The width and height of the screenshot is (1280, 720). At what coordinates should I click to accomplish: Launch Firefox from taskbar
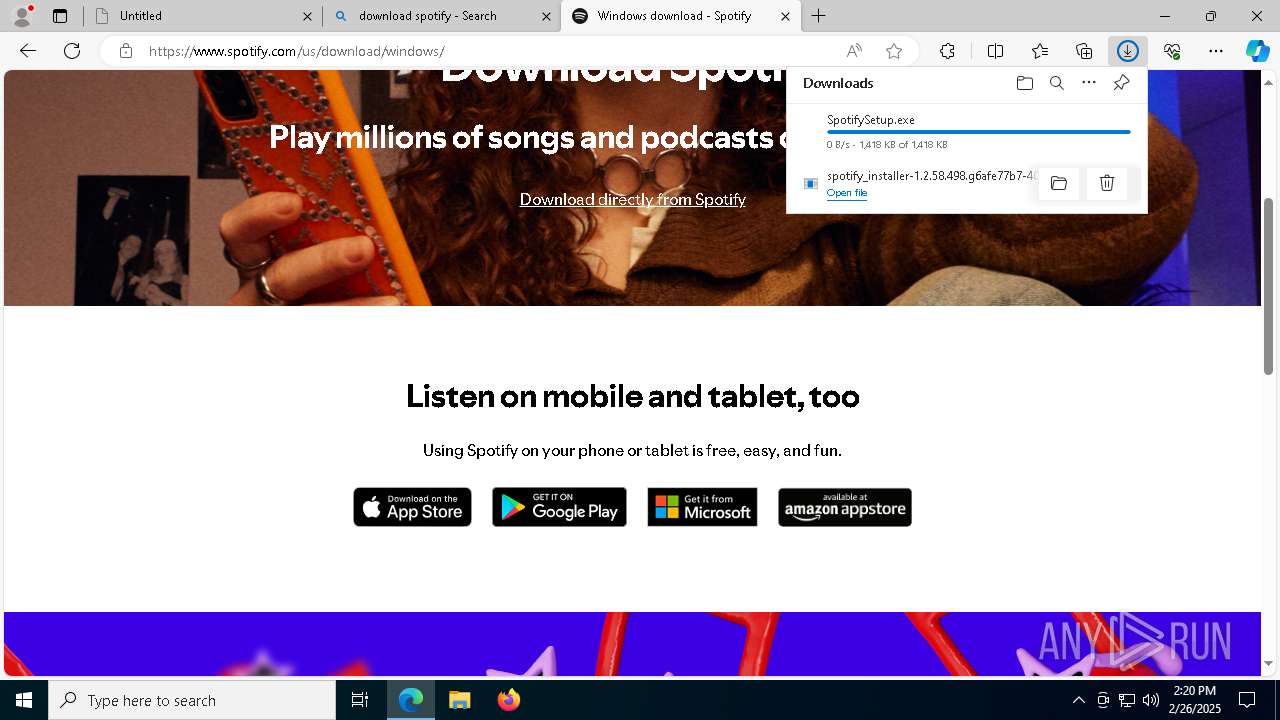pyautogui.click(x=509, y=700)
